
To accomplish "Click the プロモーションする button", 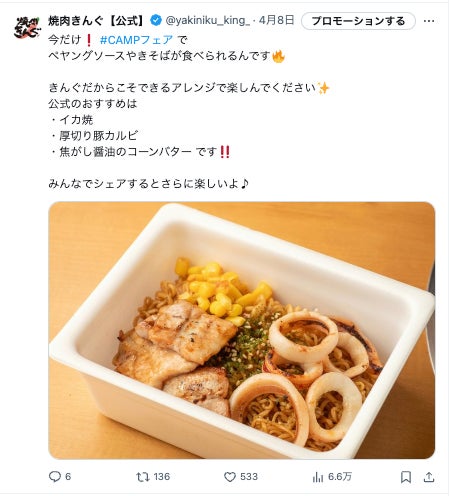I will [x=358, y=21].
